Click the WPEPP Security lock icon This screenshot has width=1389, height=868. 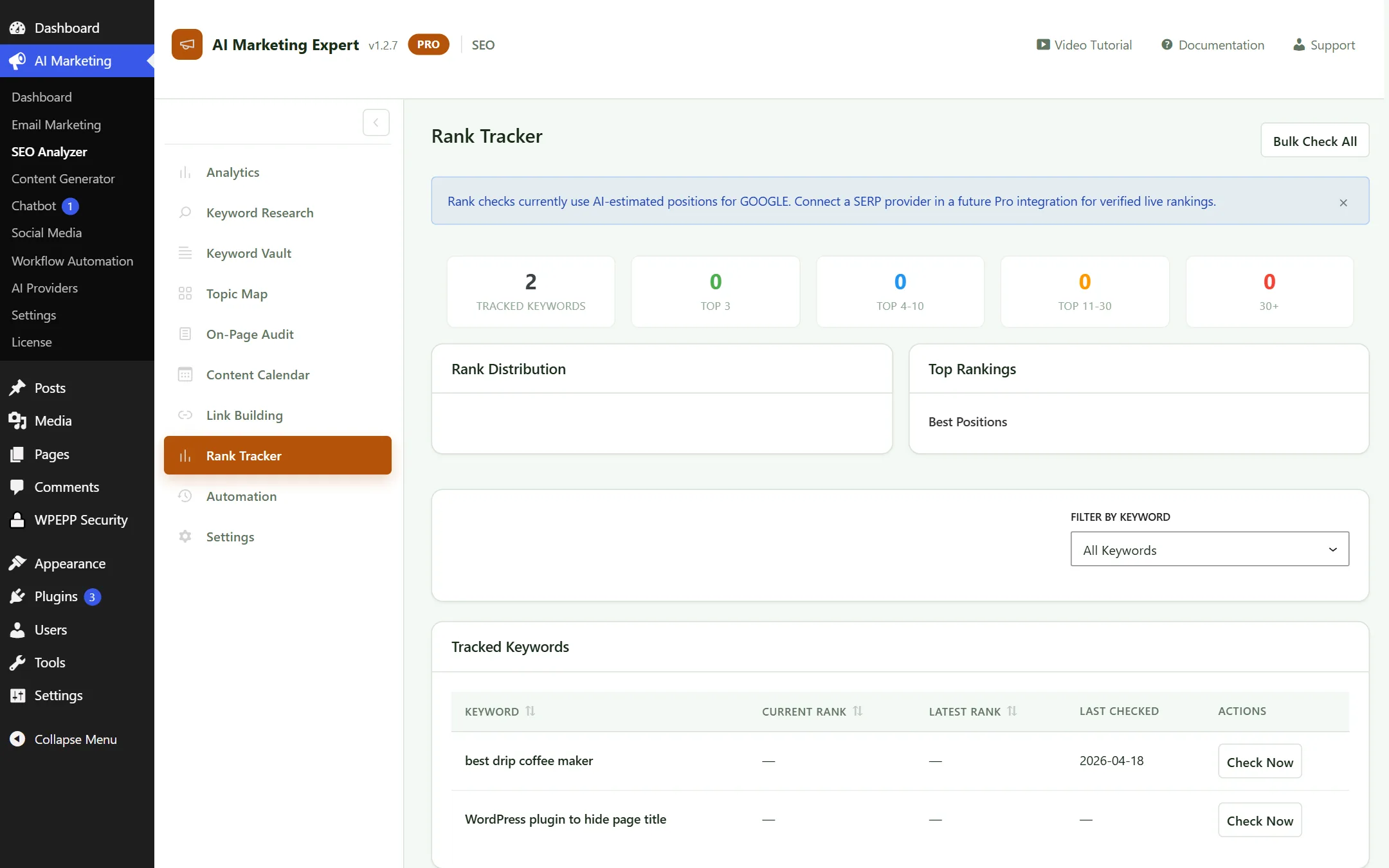(x=17, y=520)
